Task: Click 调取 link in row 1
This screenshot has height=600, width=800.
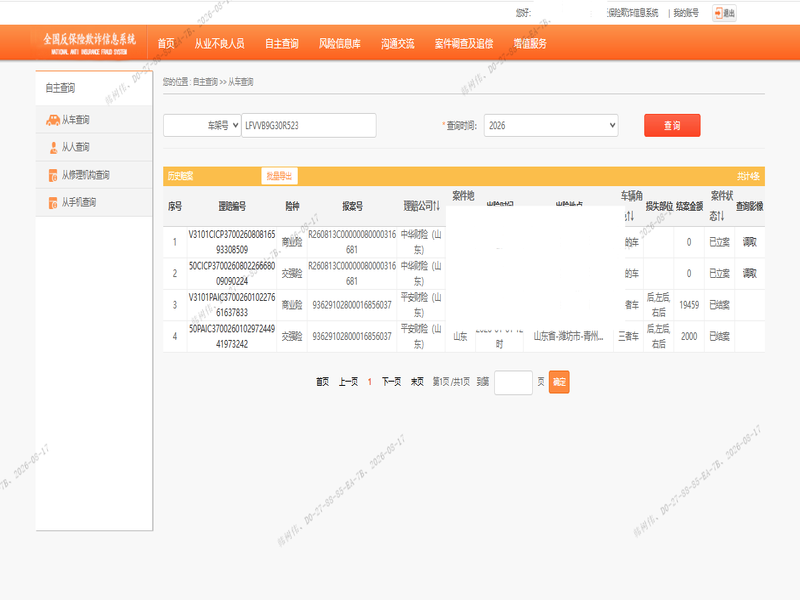Action: [749, 242]
